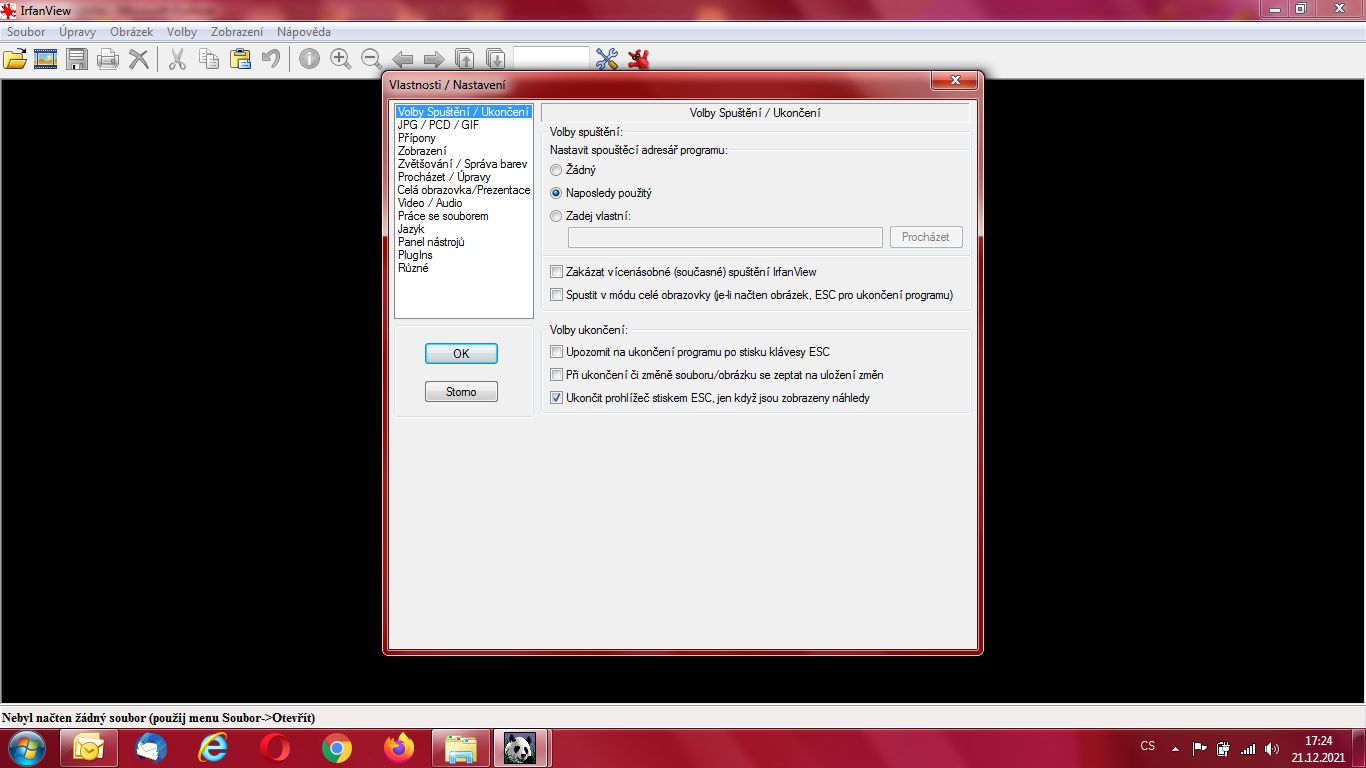
Task: Select the Naposledy použitý radio option
Action: [601, 193]
